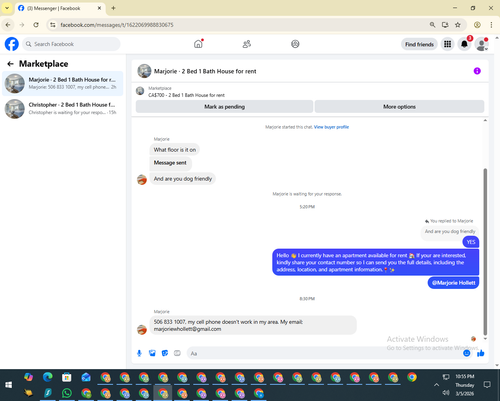Image resolution: width=500 pixels, height=401 pixels.
Task: Click the Find friends button
Action: (x=419, y=44)
